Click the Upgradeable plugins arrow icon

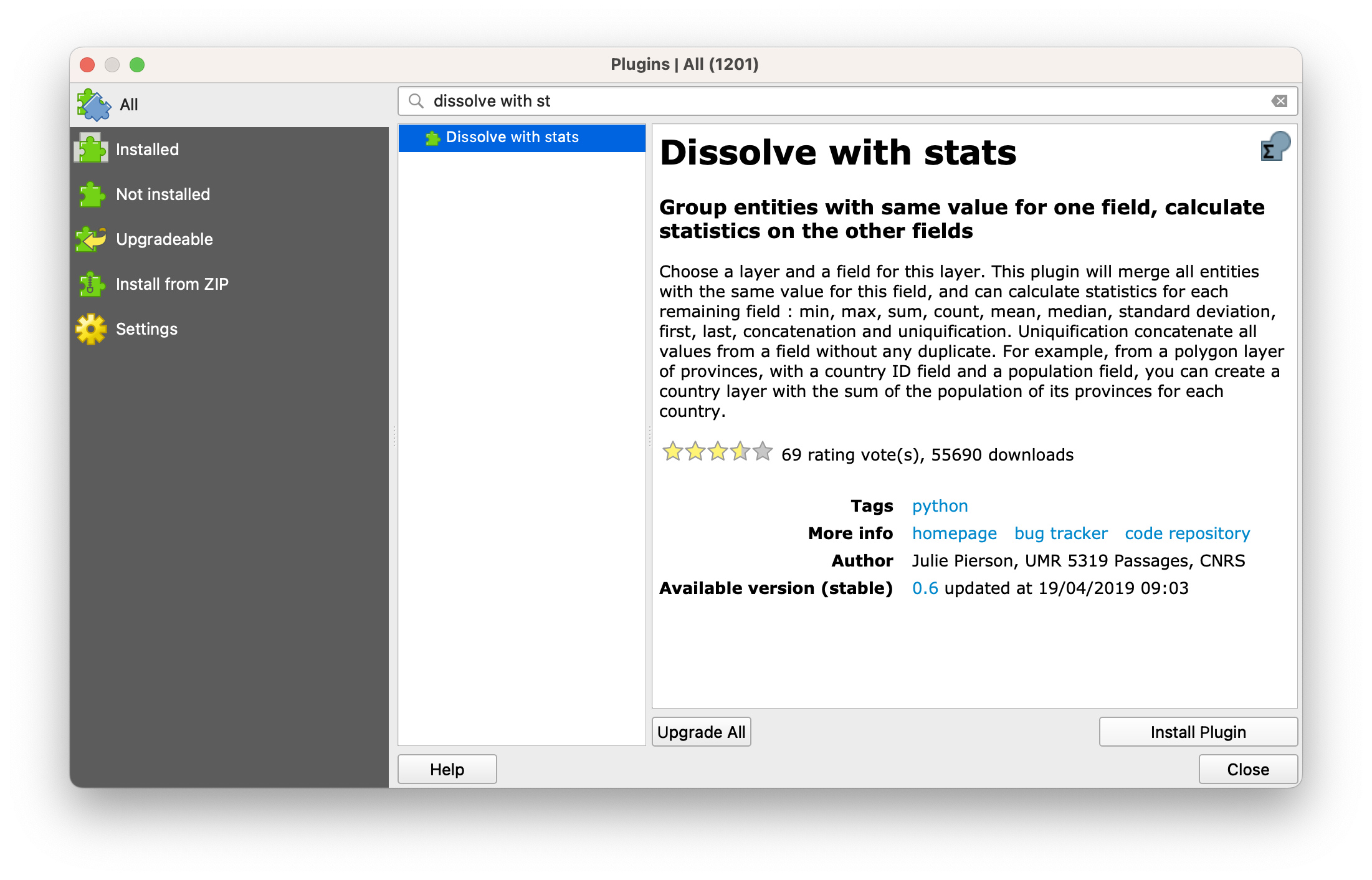(x=92, y=239)
